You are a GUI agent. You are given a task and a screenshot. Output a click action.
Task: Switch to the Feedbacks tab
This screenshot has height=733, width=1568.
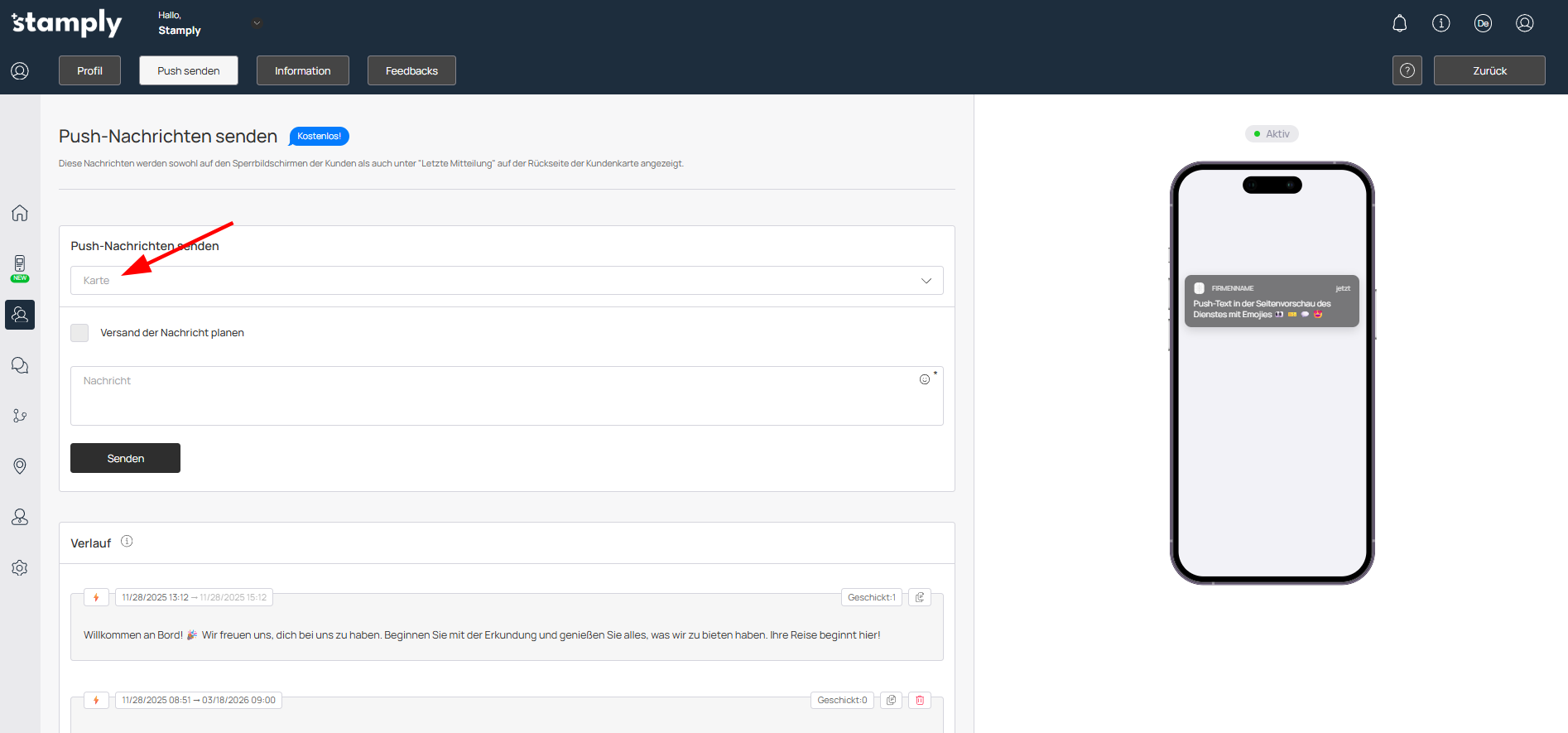(x=411, y=70)
